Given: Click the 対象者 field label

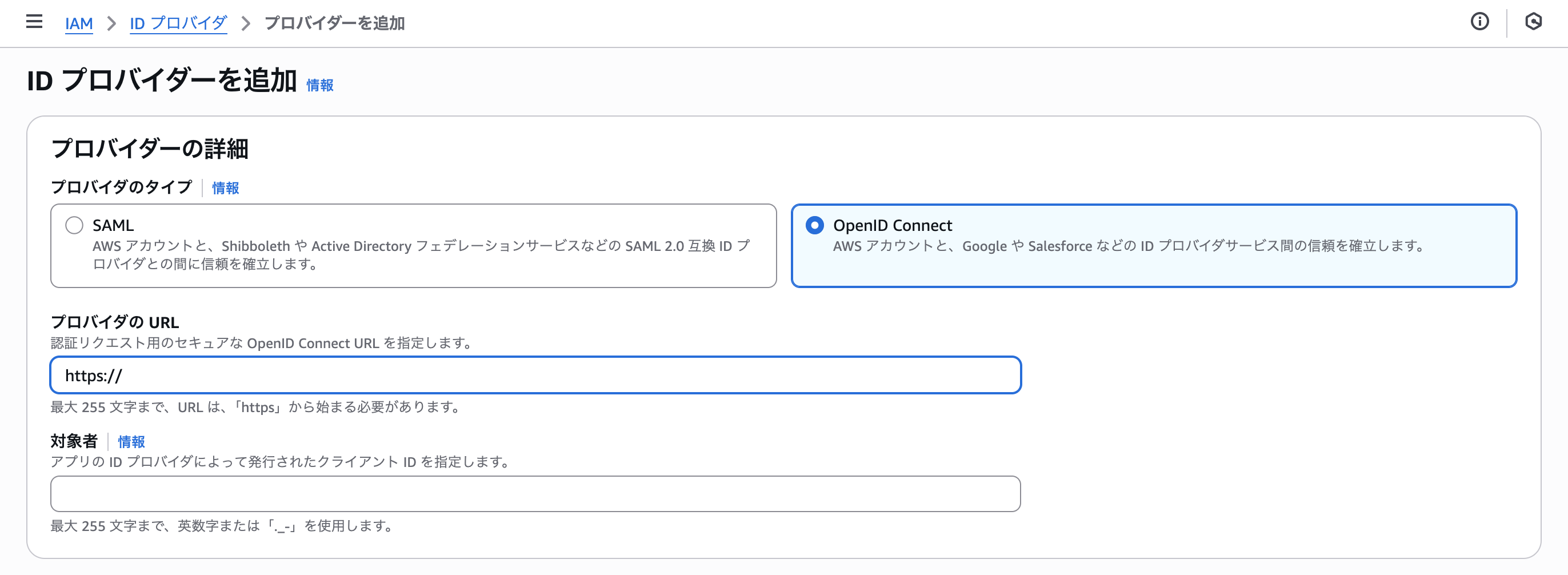Looking at the screenshot, I should coord(74,441).
